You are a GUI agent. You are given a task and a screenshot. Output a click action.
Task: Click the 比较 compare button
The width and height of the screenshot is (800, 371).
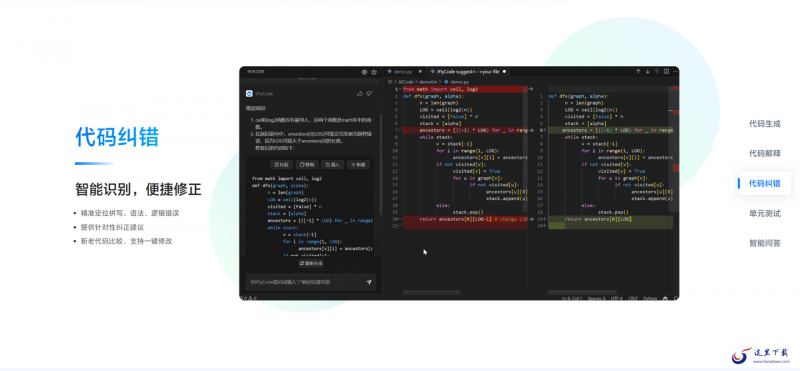(281, 164)
